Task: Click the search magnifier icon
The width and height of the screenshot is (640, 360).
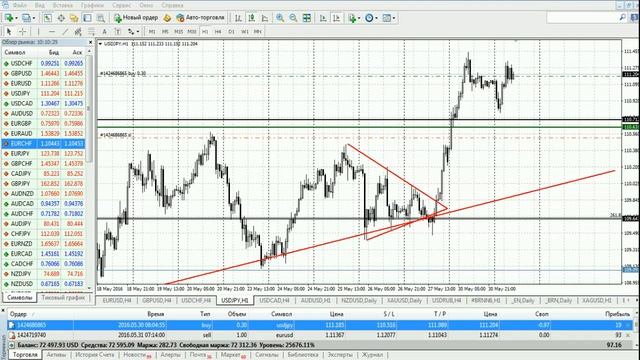Action: click(x=622, y=18)
